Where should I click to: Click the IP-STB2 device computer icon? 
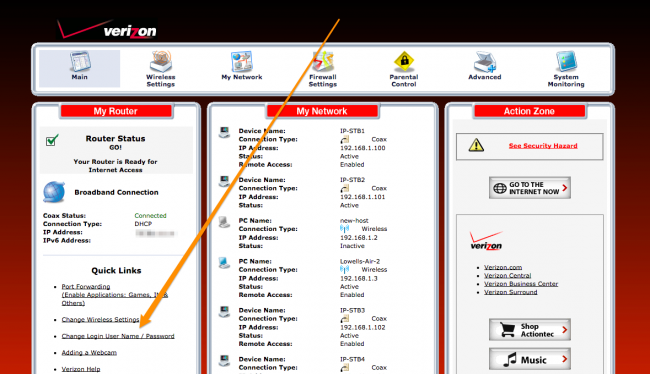(x=224, y=182)
